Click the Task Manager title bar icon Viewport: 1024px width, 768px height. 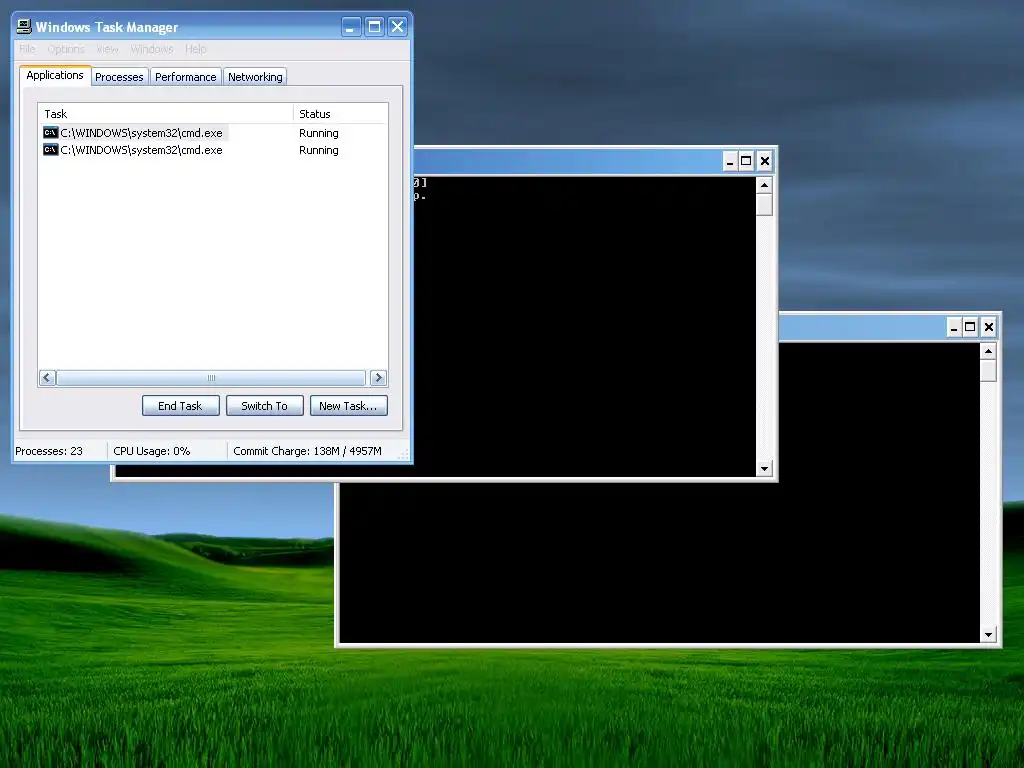click(24, 26)
